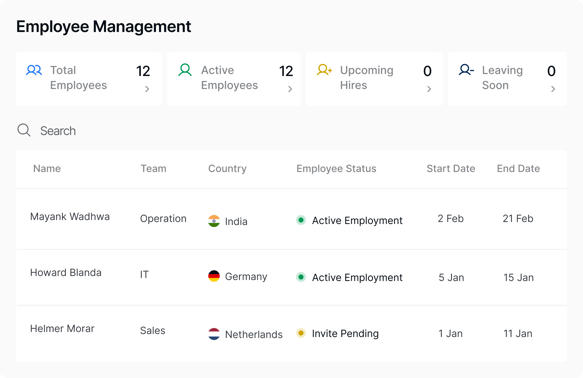Open the Active Employees card
This screenshot has height=378, width=583.
click(x=234, y=79)
